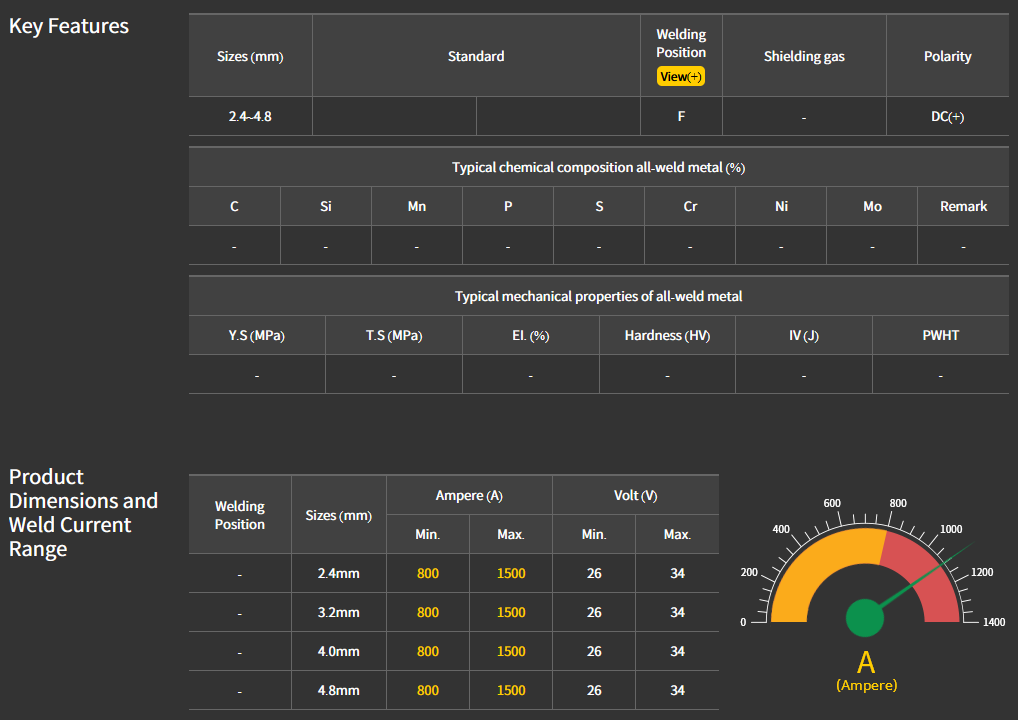Click the Y.S (MPa) header cell
The image size is (1018, 720).
click(257, 336)
